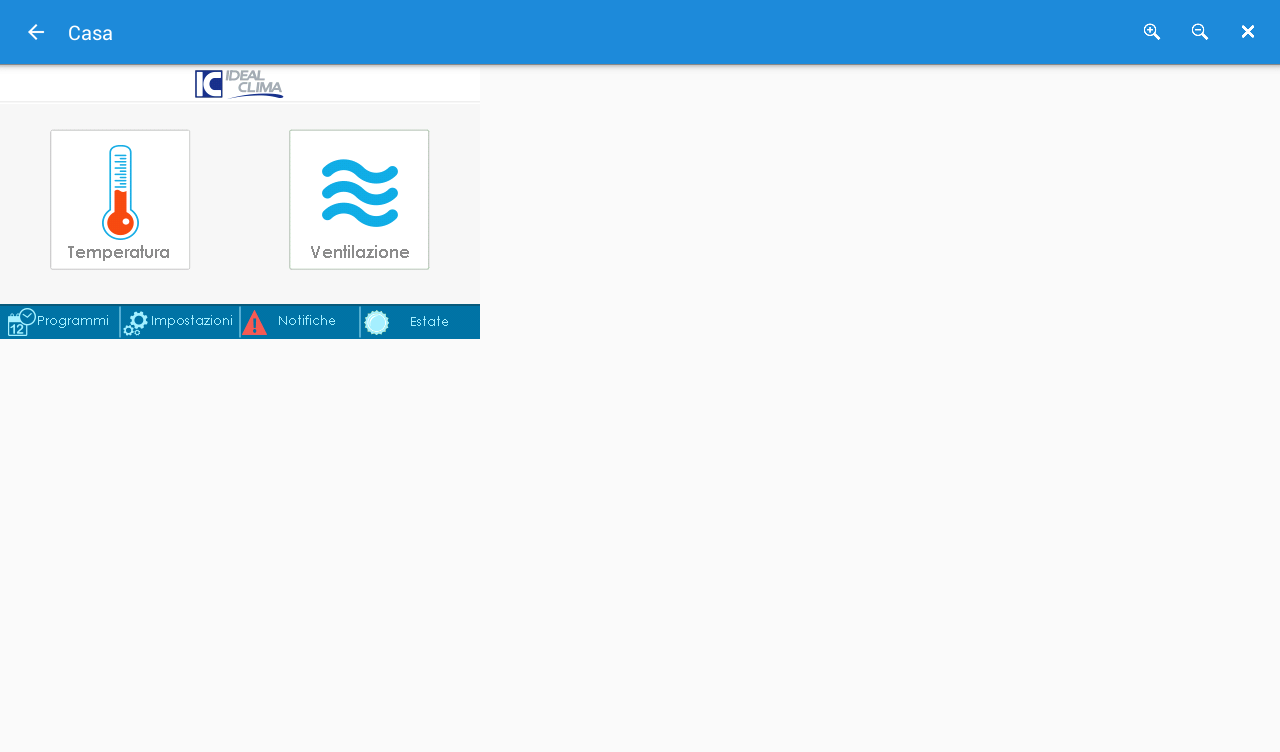
Task: Go back with the arrow icon
Action: (36, 32)
